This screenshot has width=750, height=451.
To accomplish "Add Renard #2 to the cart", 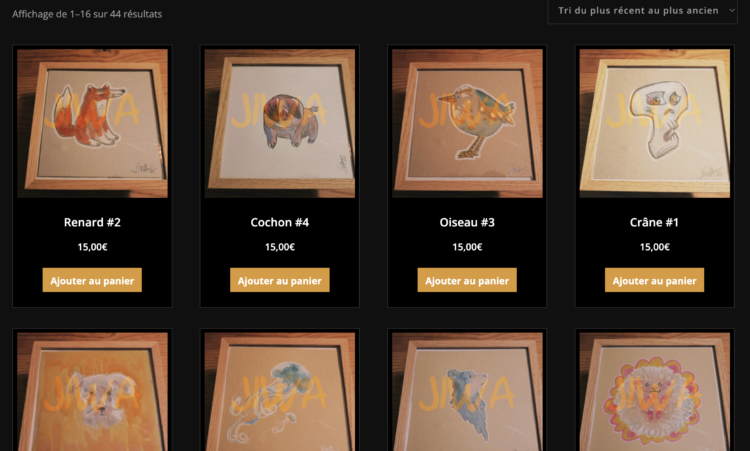I will click(x=92, y=280).
